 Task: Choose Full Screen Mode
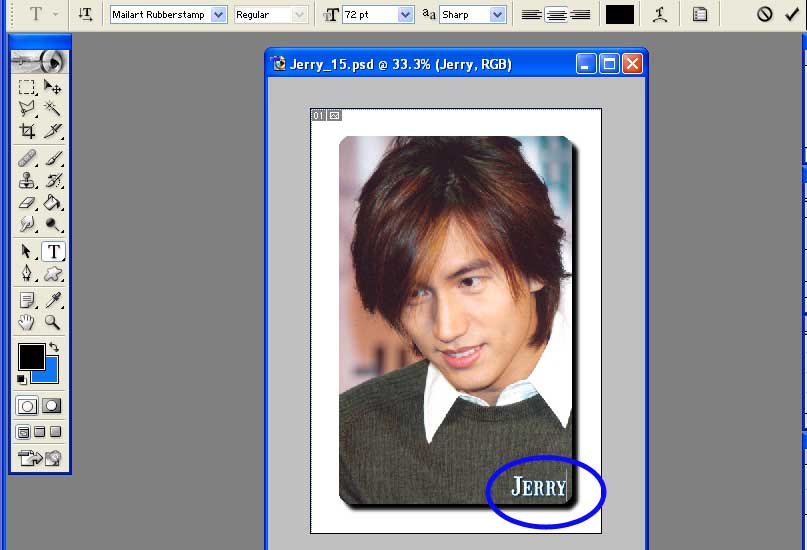coord(55,432)
